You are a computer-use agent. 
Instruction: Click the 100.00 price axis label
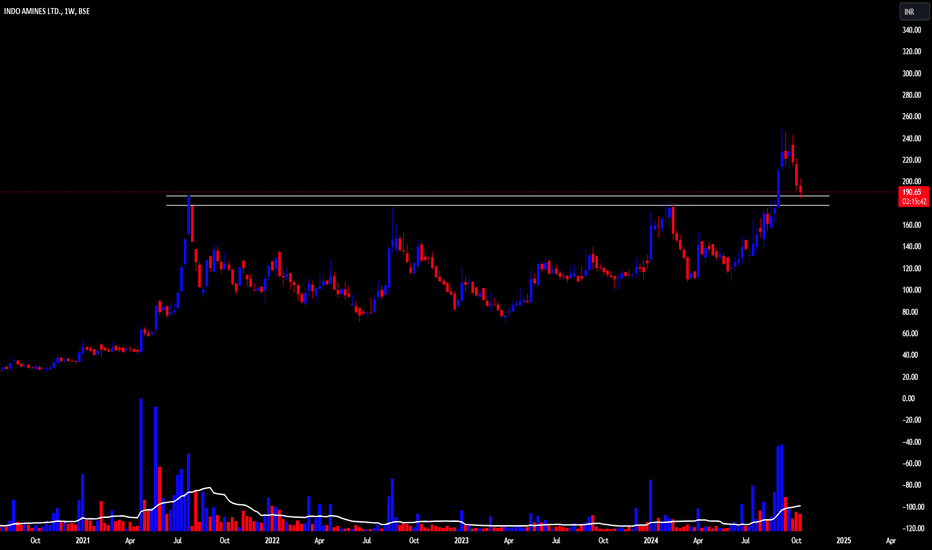click(912, 290)
